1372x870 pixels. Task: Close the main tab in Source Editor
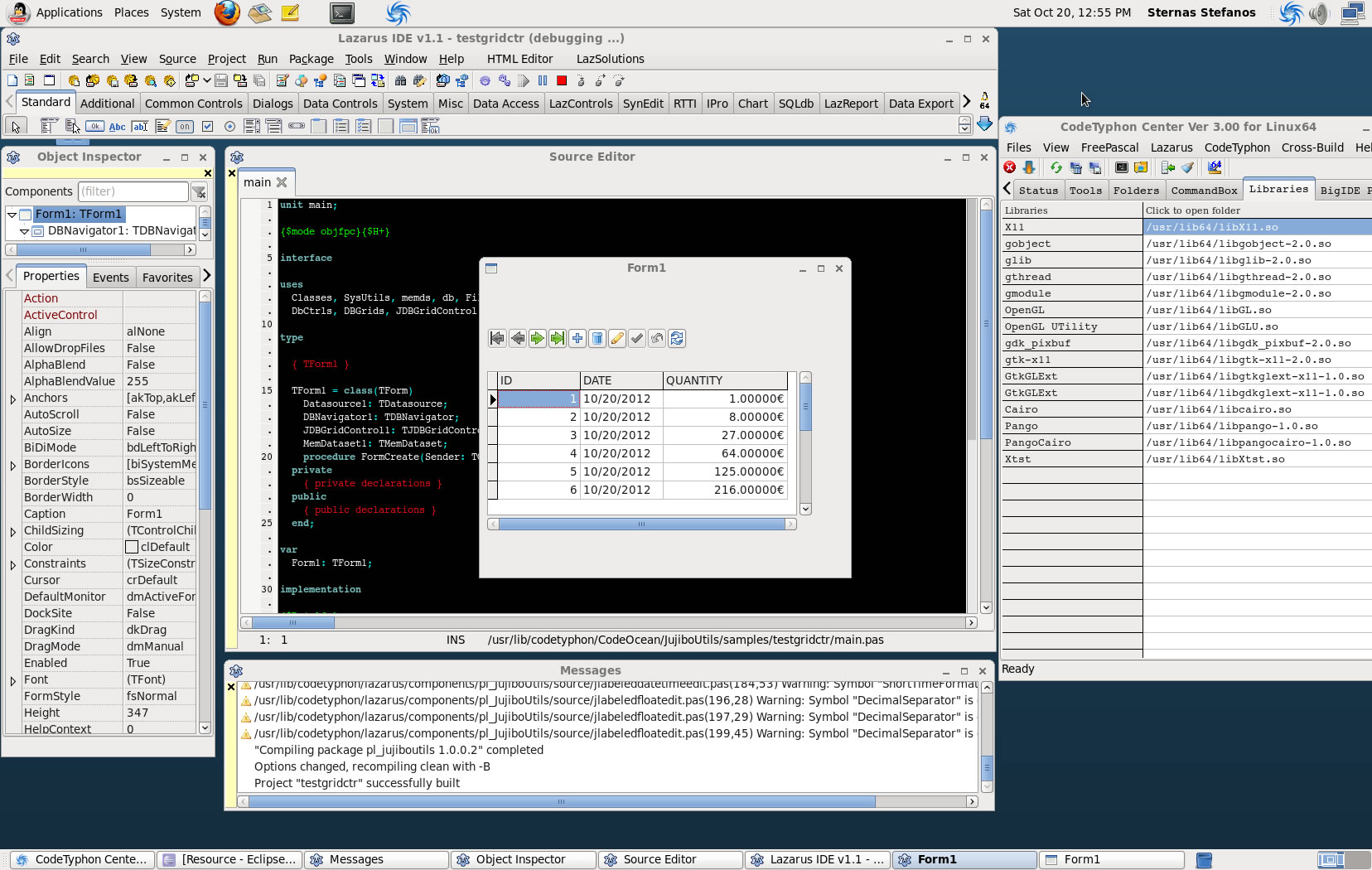(282, 182)
